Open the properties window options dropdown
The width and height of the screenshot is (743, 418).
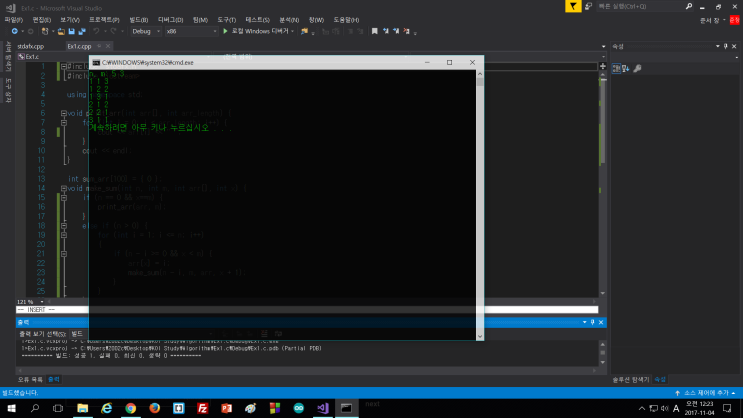click(717, 46)
